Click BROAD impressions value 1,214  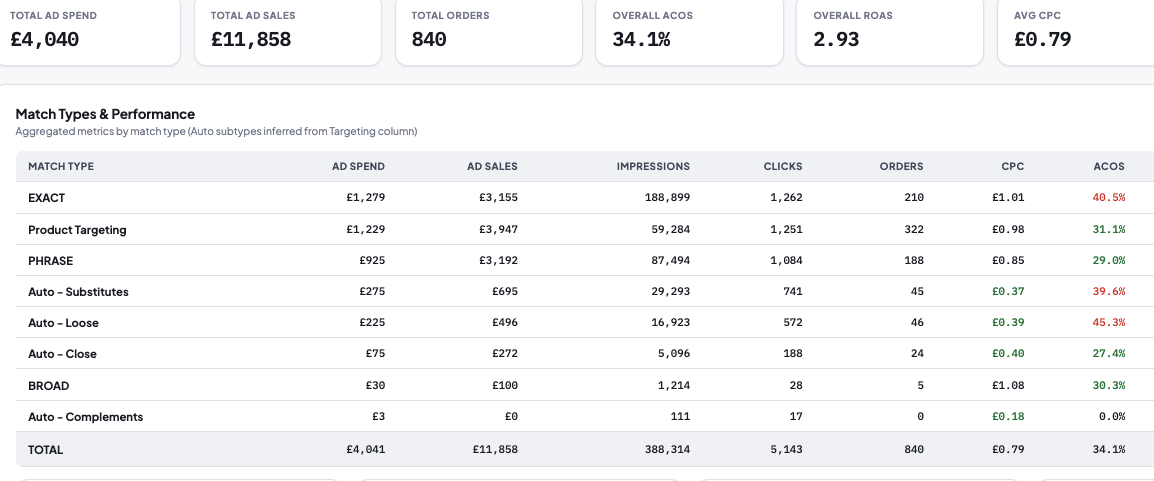(x=673, y=385)
